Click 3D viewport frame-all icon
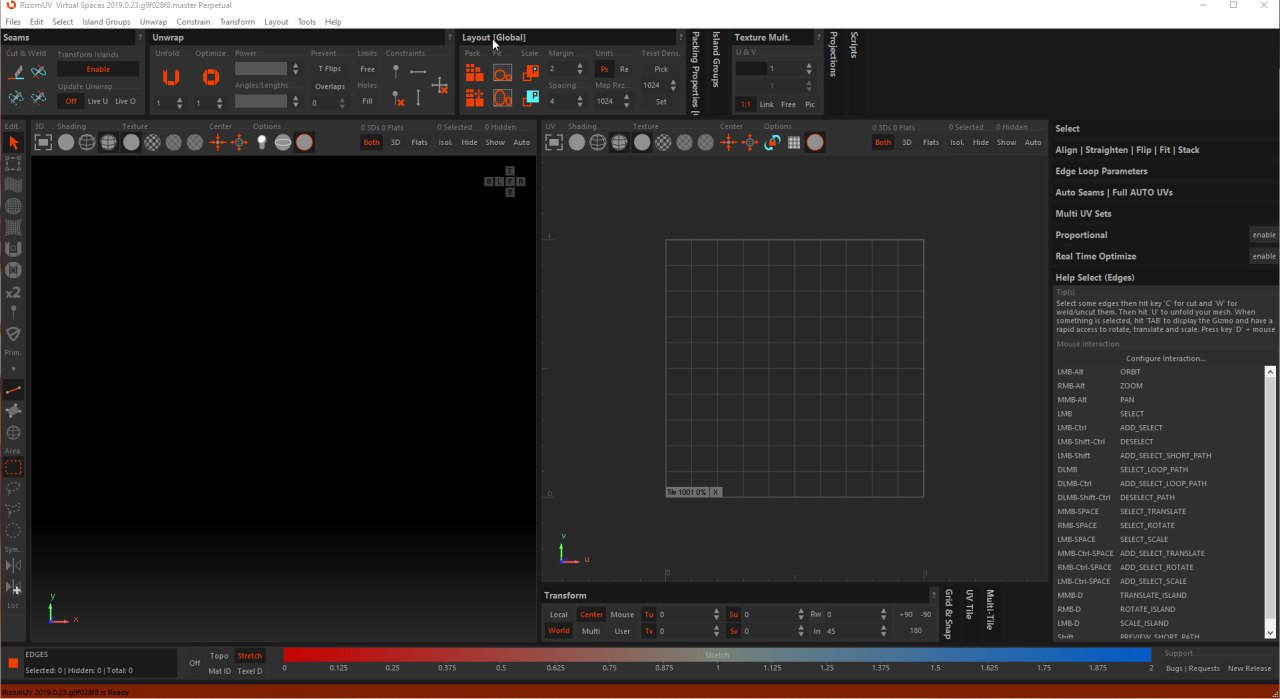This screenshot has height=699, width=1280. (43, 143)
